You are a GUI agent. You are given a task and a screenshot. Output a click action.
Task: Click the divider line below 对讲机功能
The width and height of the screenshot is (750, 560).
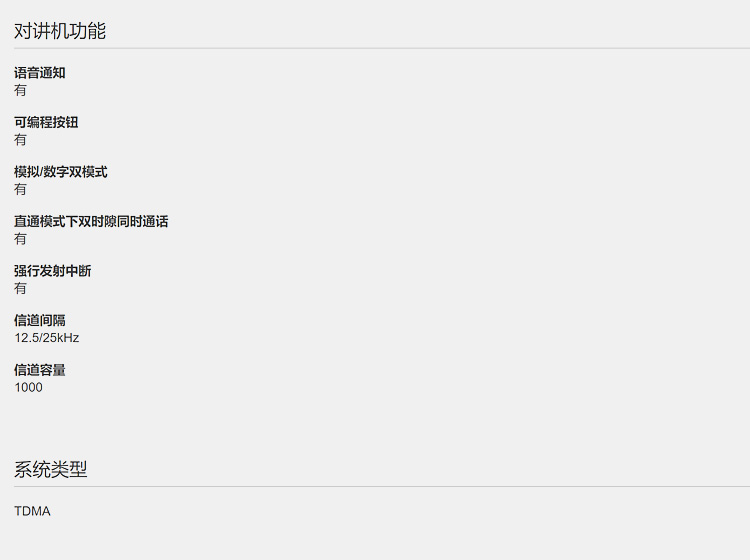point(375,48)
